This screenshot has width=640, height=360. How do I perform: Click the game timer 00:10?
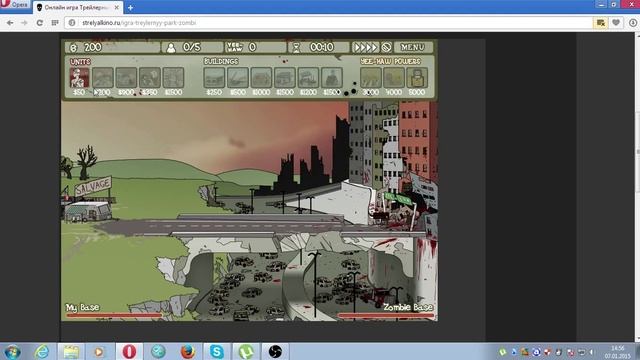coord(319,47)
